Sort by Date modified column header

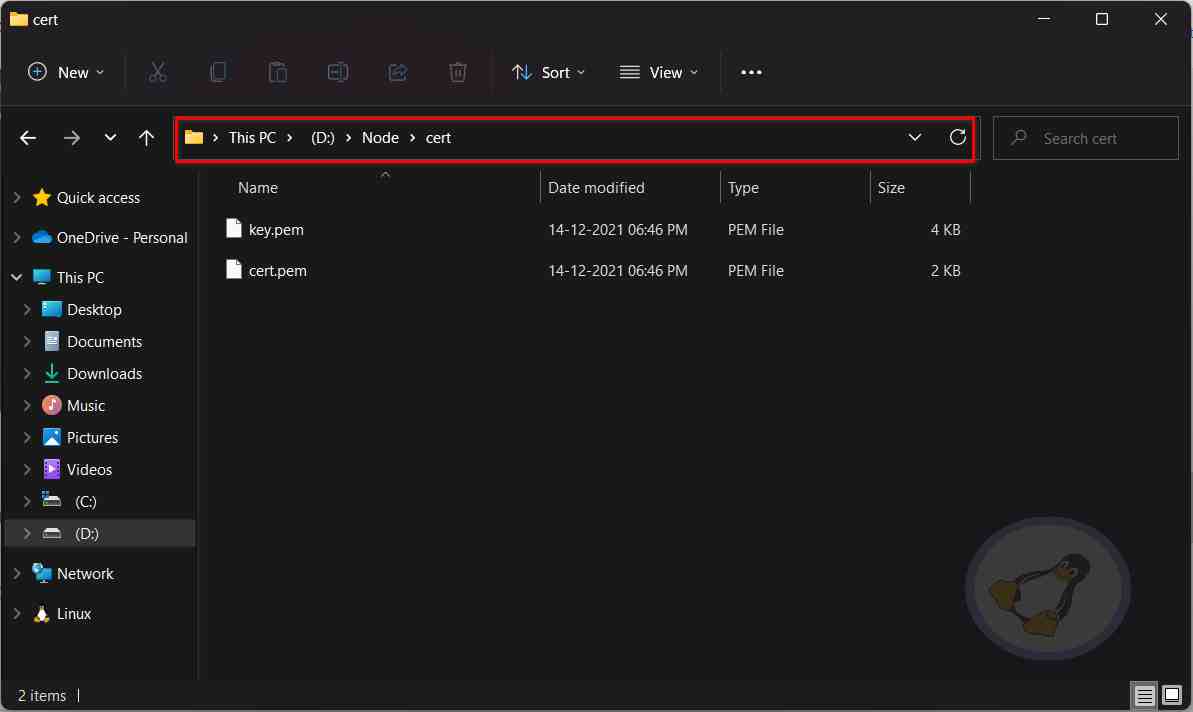pyautogui.click(x=596, y=187)
